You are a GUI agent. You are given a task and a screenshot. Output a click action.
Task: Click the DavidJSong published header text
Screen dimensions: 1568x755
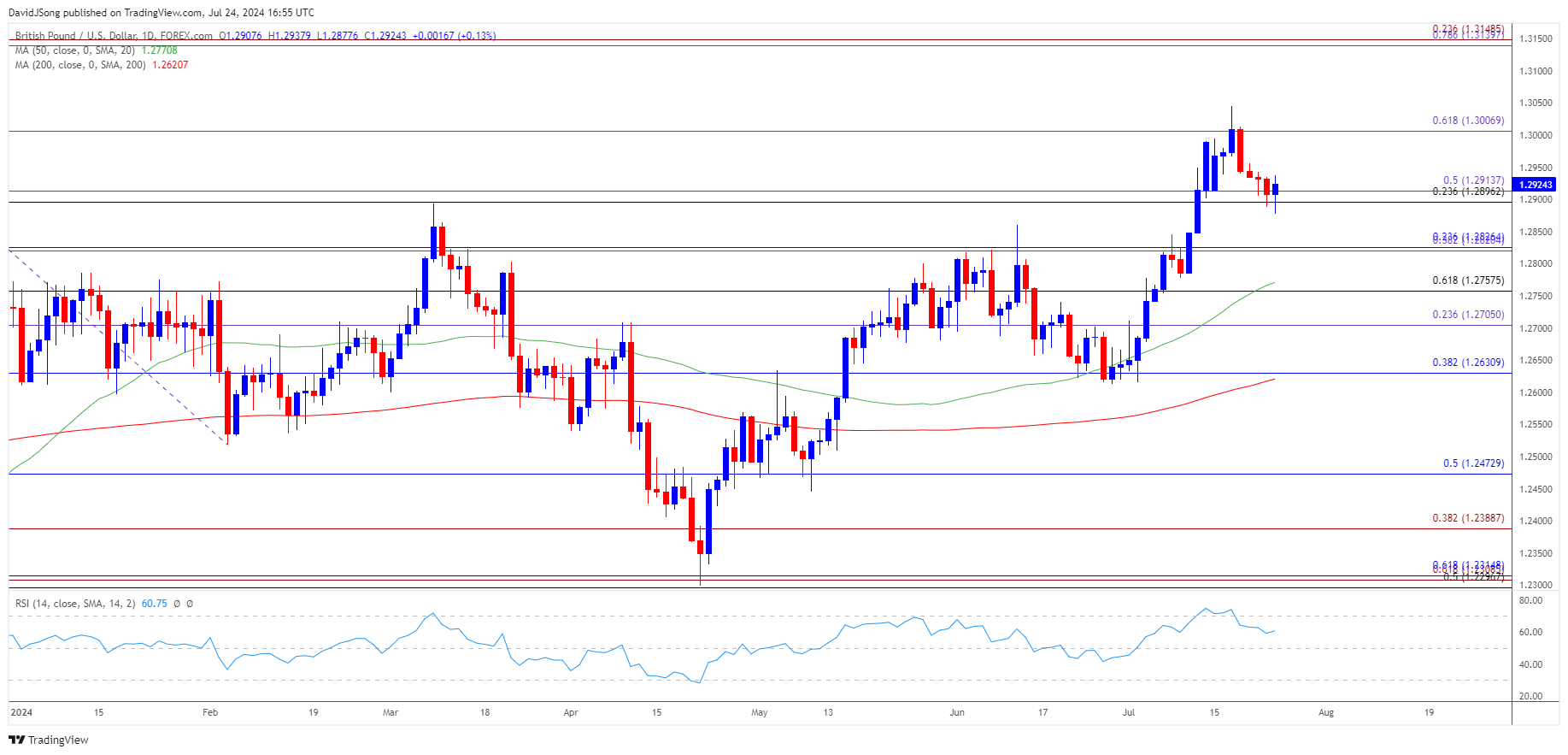pyautogui.click(x=161, y=13)
